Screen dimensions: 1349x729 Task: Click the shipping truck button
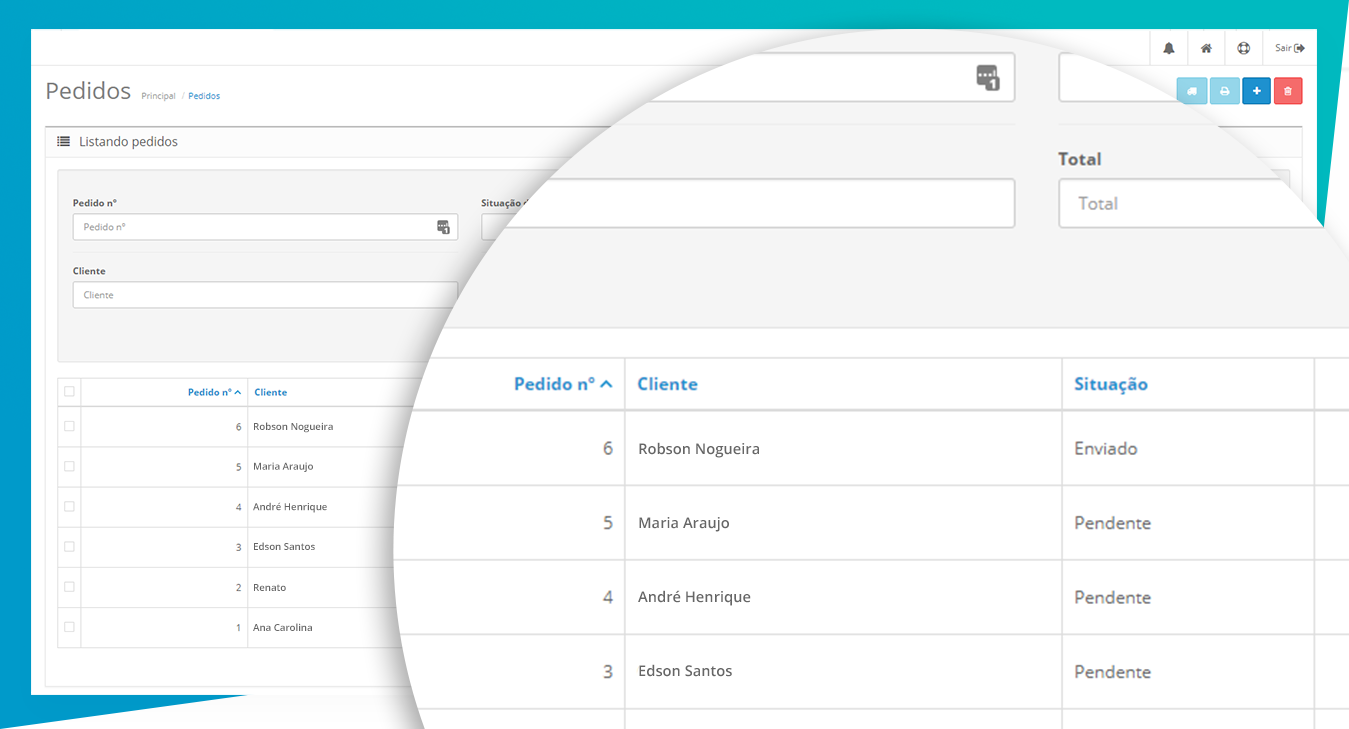(x=1192, y=91)
